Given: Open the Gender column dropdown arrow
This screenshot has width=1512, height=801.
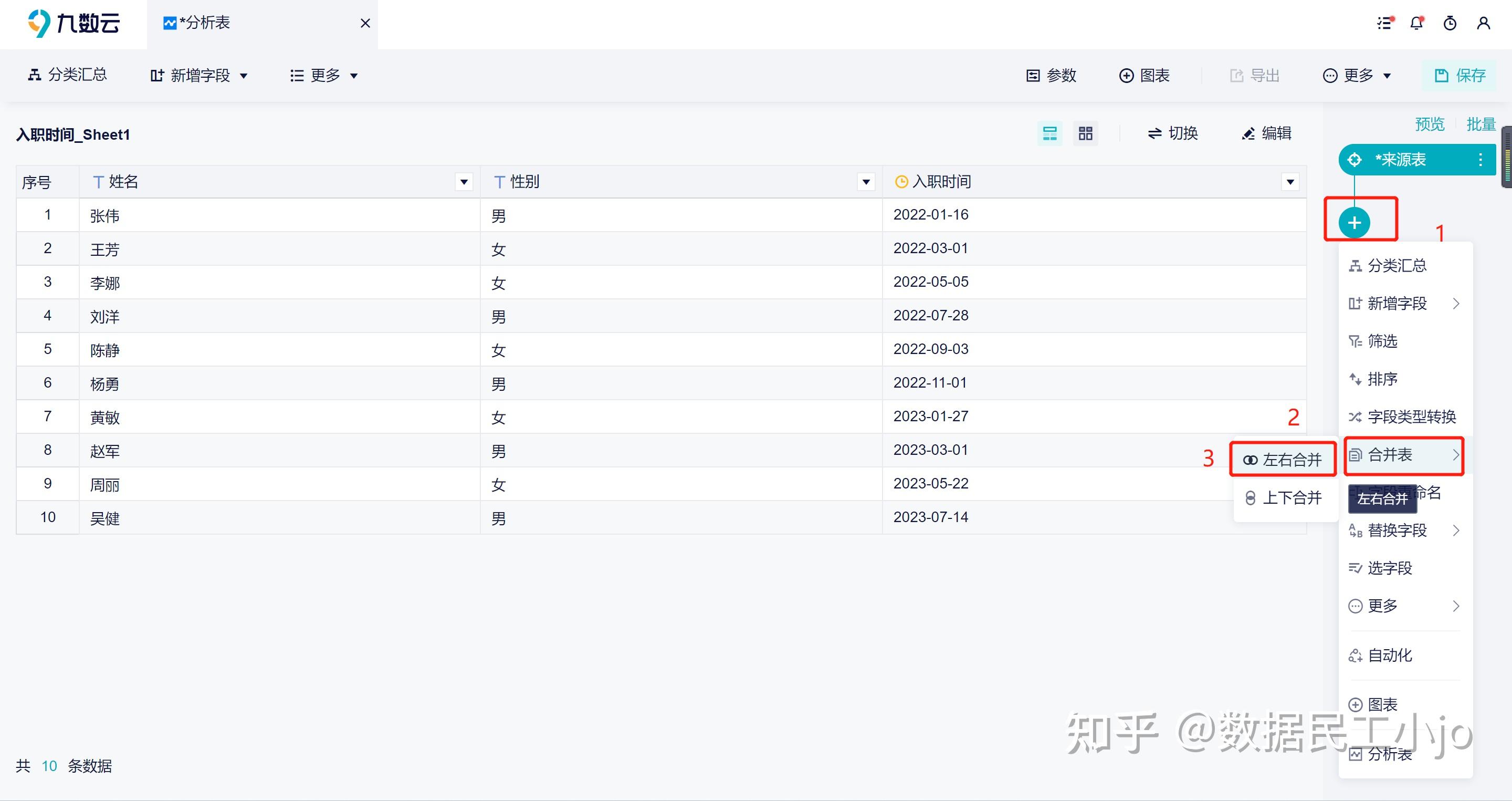Looking at the screenshot, I should pyautogui.click(x=866, y=182).
